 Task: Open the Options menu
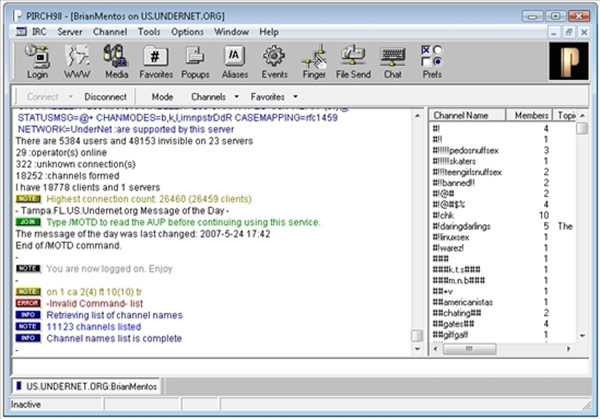(x=187, y=32)
